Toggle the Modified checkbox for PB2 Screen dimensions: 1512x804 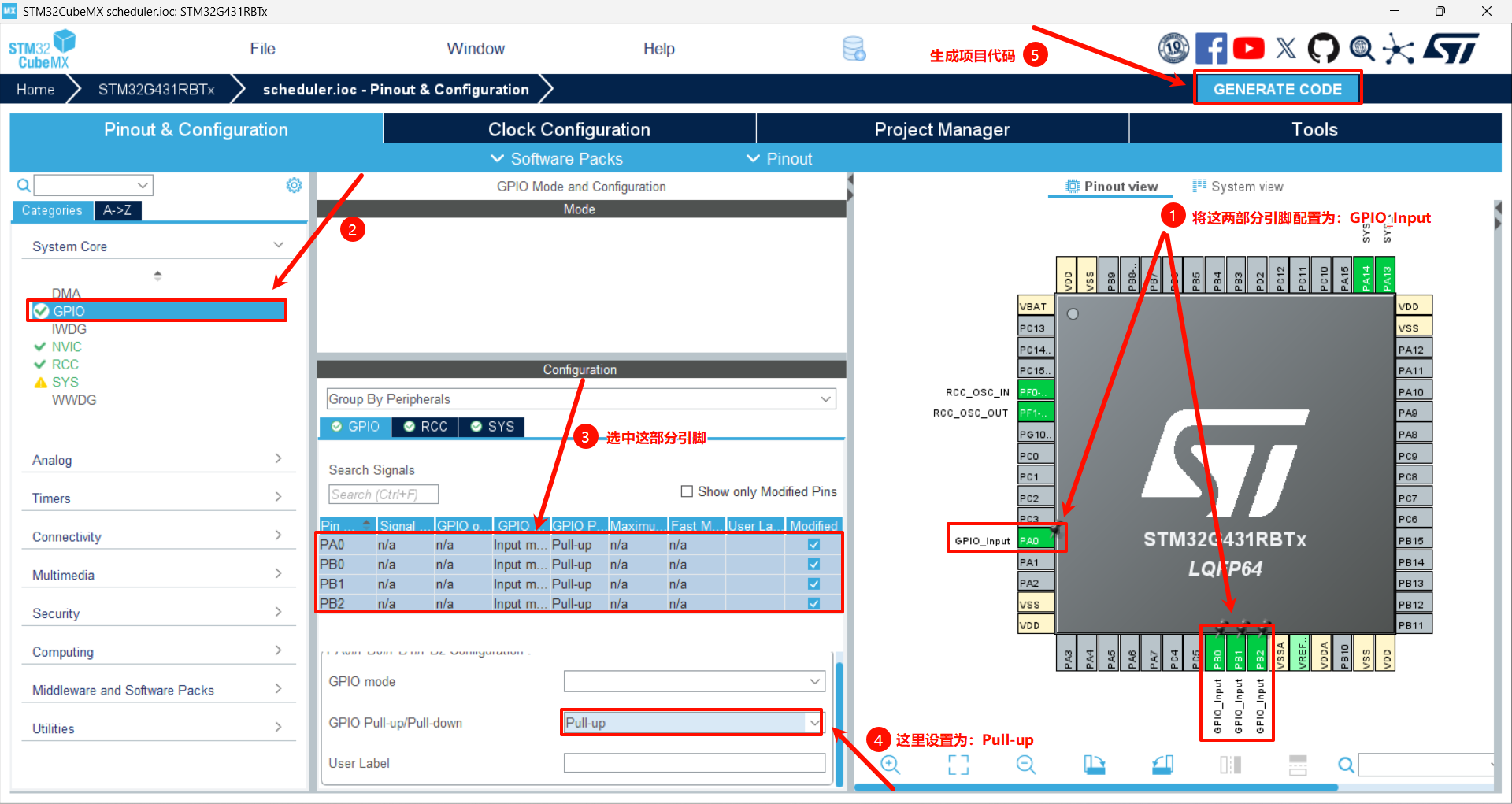[x=813, y=604]
